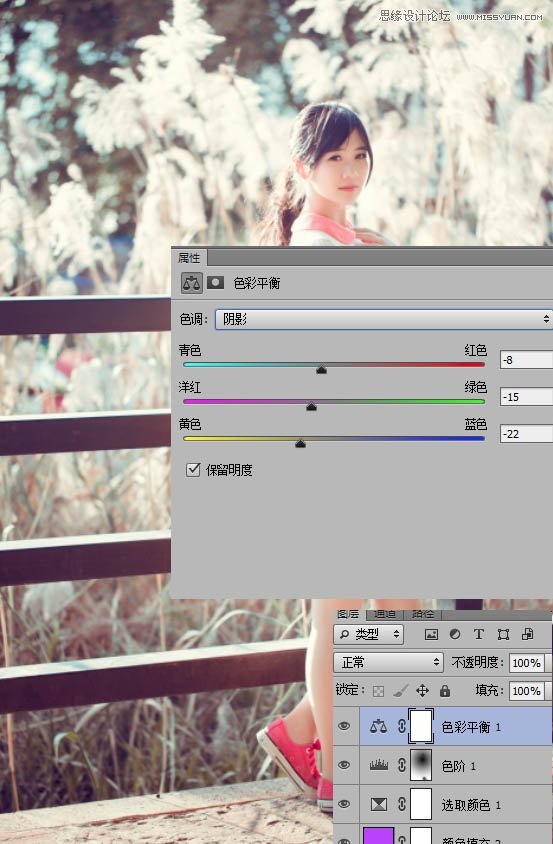Click the 不透明度 100% input field
This screenshot has height=844, width=553.
point(527,663)
